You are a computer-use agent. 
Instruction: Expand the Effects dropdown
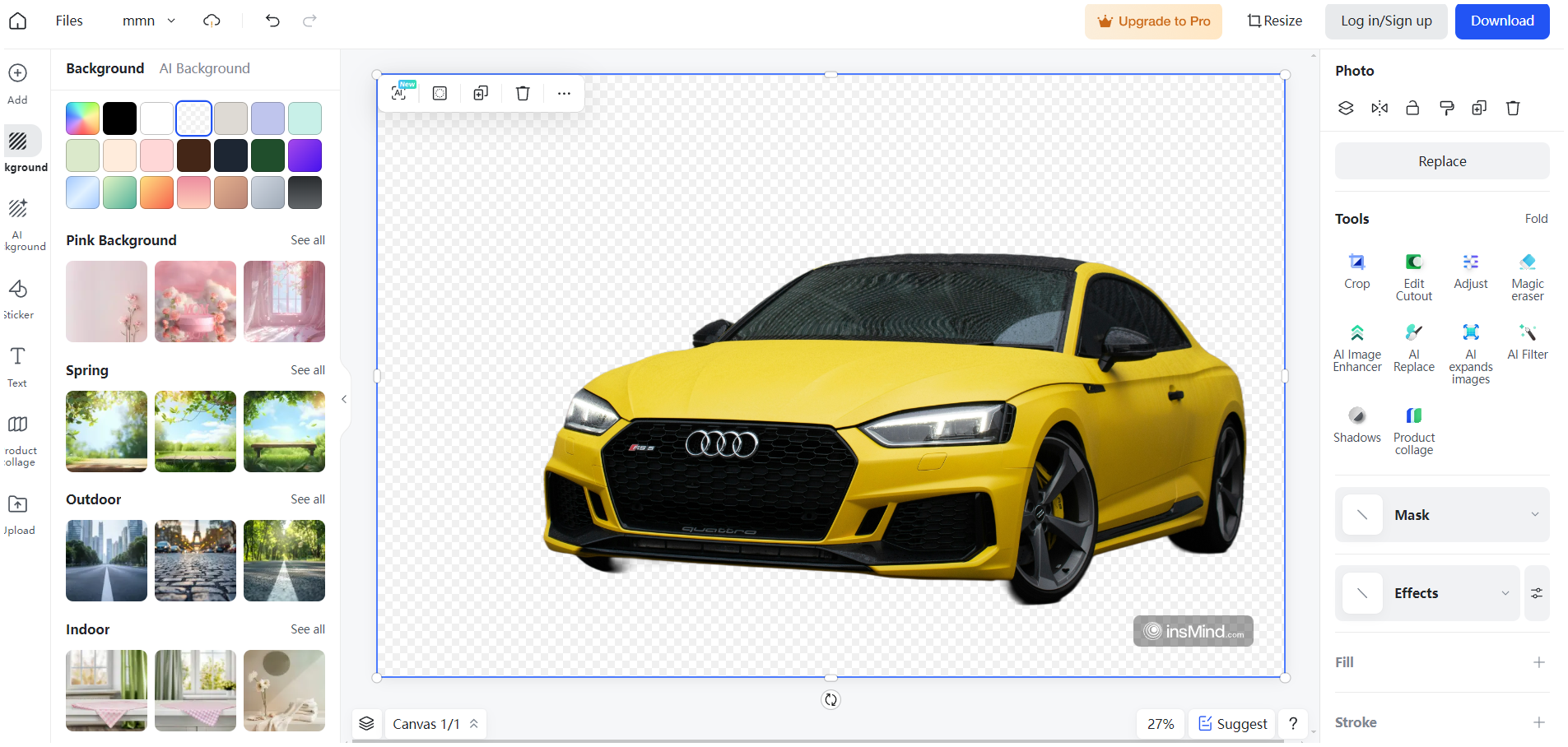pyautogui.click(x=1427, y=593)
